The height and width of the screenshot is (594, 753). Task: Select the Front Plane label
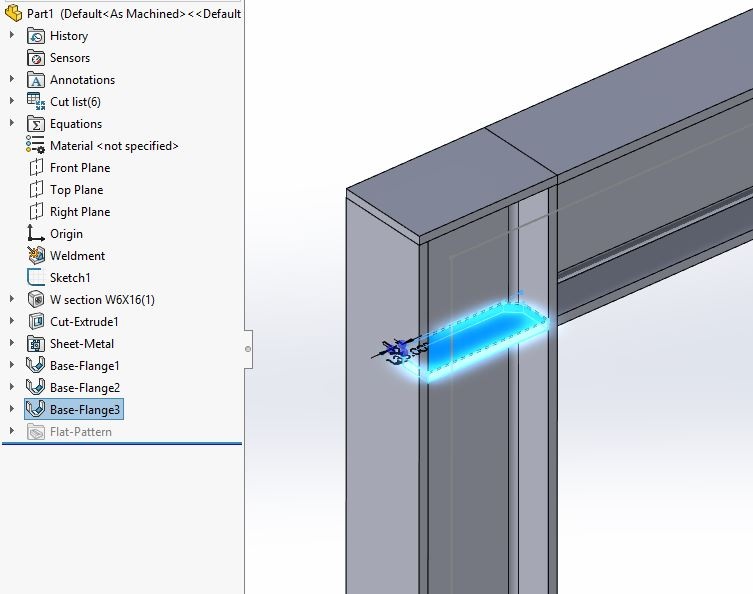(x=80, y=168)
